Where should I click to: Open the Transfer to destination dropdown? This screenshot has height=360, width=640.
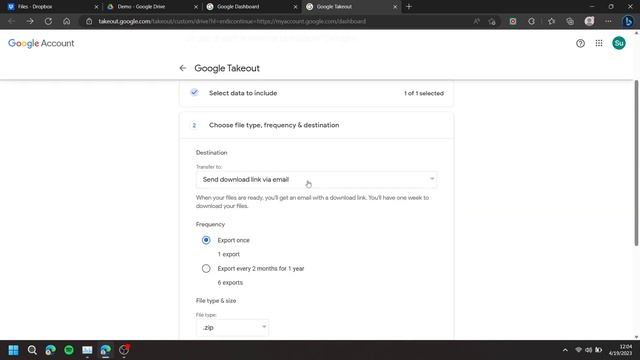click(x=316, y=180)
